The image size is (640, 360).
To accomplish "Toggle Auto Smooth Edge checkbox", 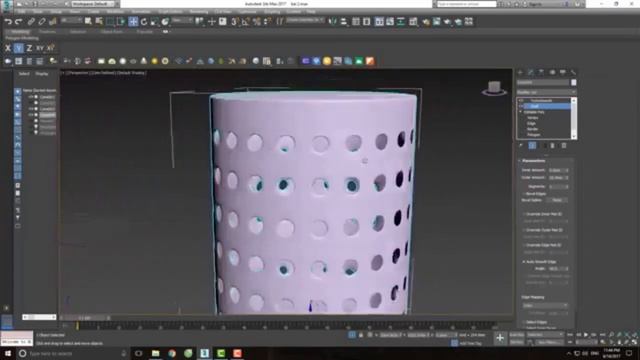I will [524, 262].
